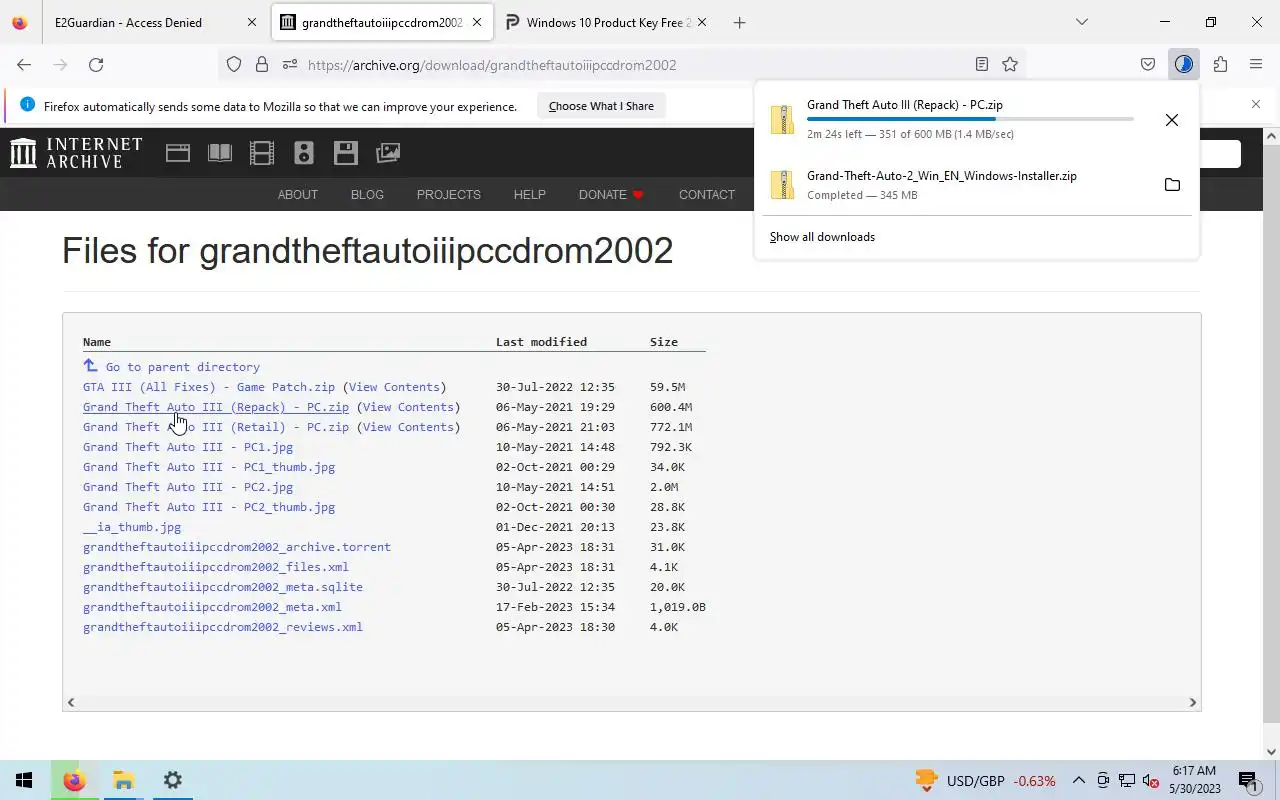1280x800 pixels.
Task: Go back with the browser back arrow
Action: pos(24,65)
